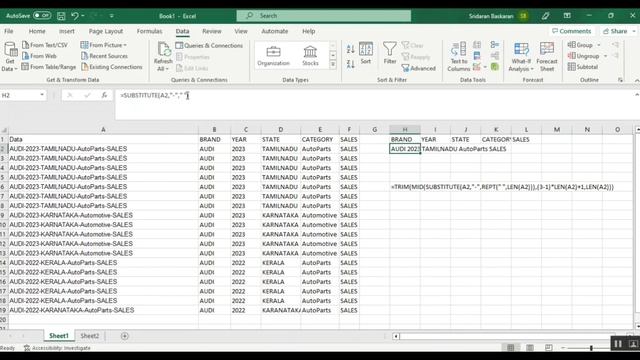The height and width of the screenshot is (360, 640).
Task: Switch to the Home ribbon tab
Action: point(37,31)
